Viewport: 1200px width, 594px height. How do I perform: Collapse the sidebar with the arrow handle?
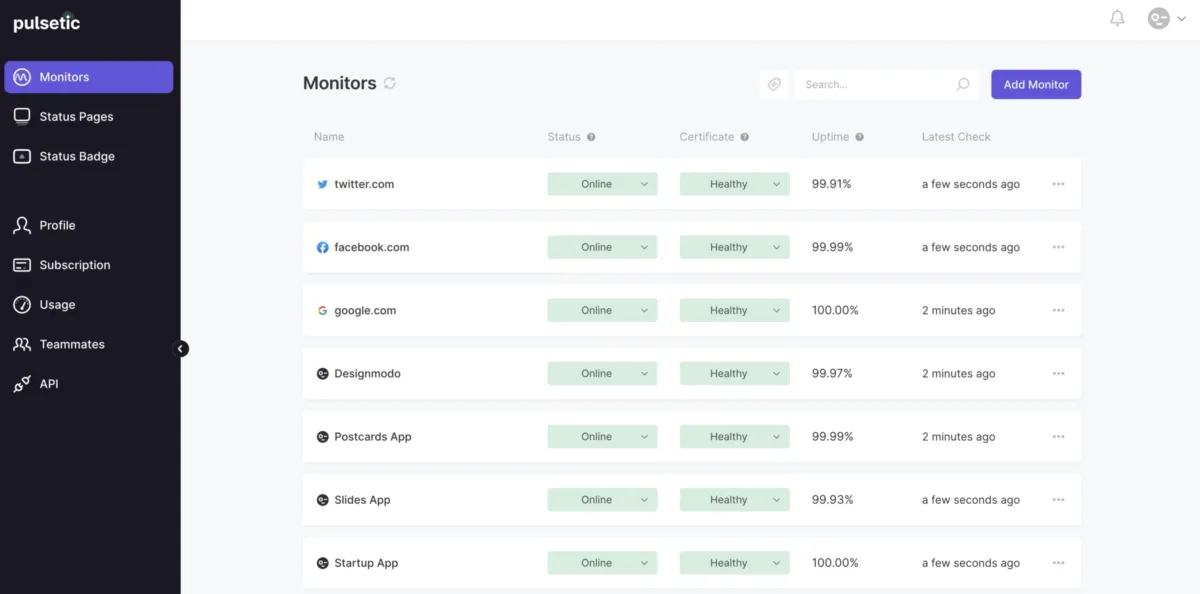click(181, 349)
